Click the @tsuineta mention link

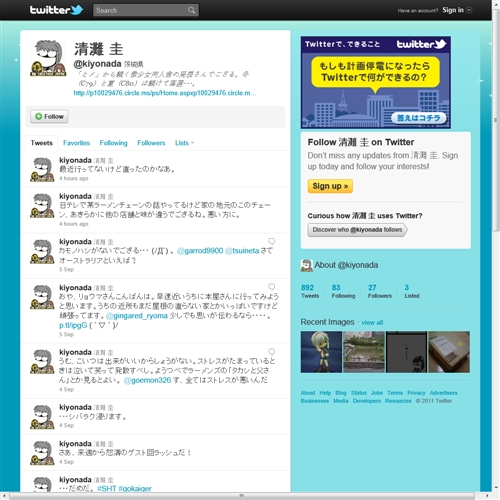pos(242,251)
